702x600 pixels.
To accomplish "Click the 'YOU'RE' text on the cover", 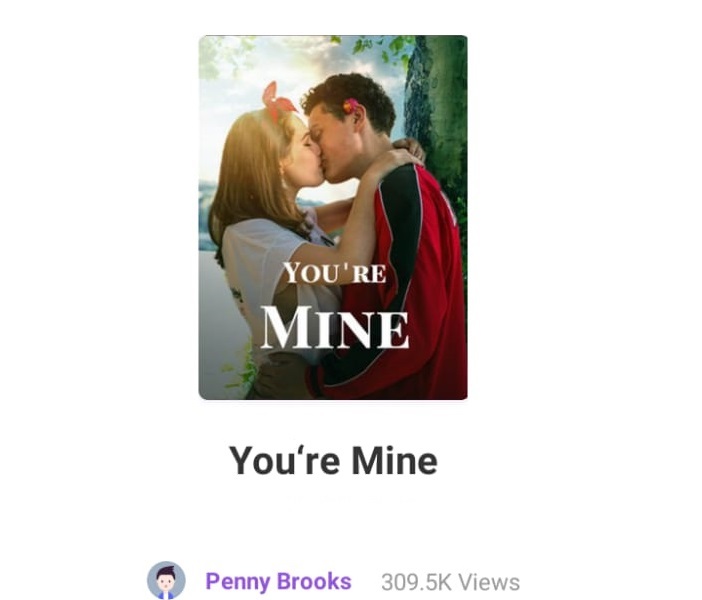I will pos(334,272).
